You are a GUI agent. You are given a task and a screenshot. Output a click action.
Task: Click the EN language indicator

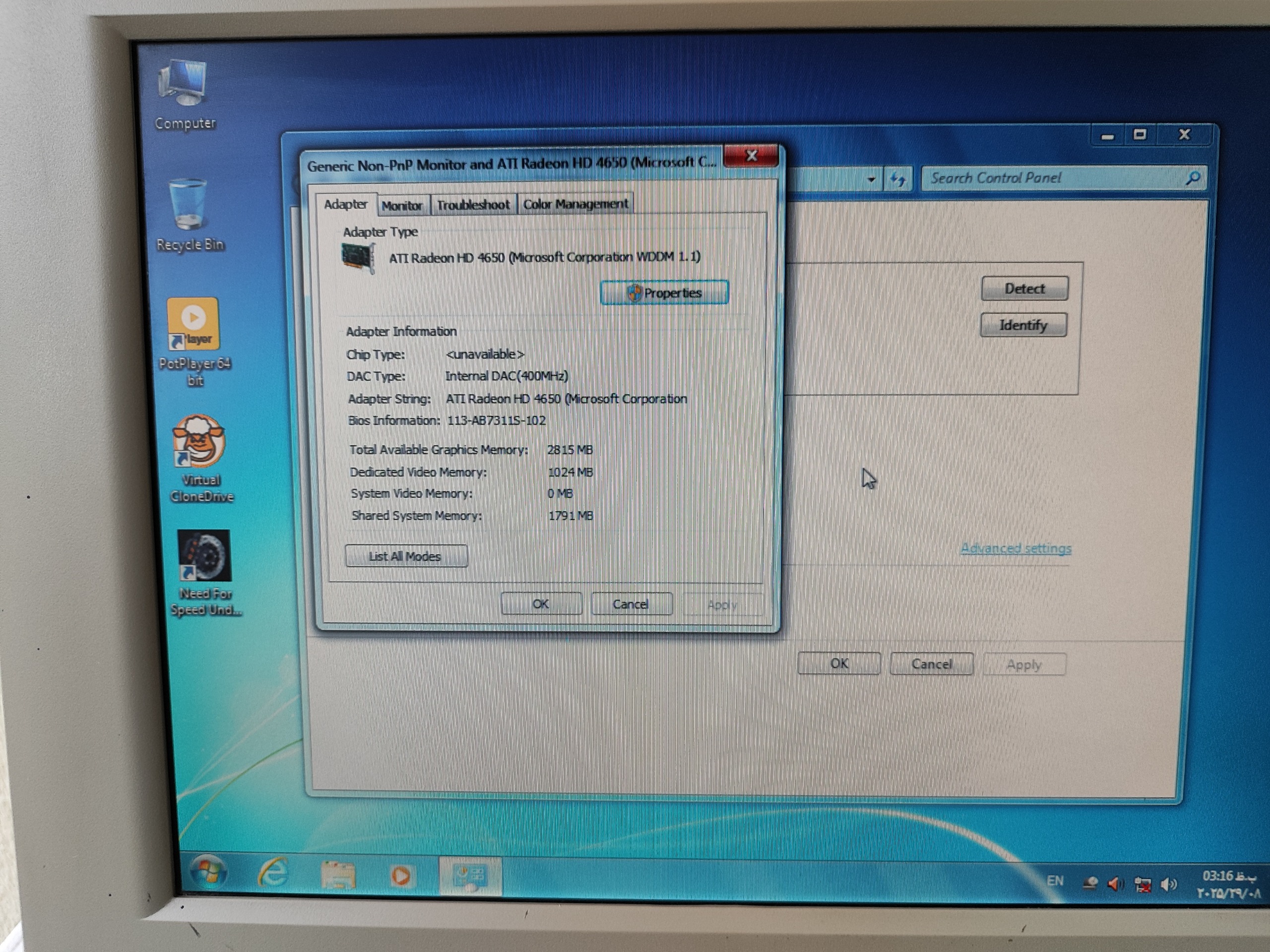1055,881
